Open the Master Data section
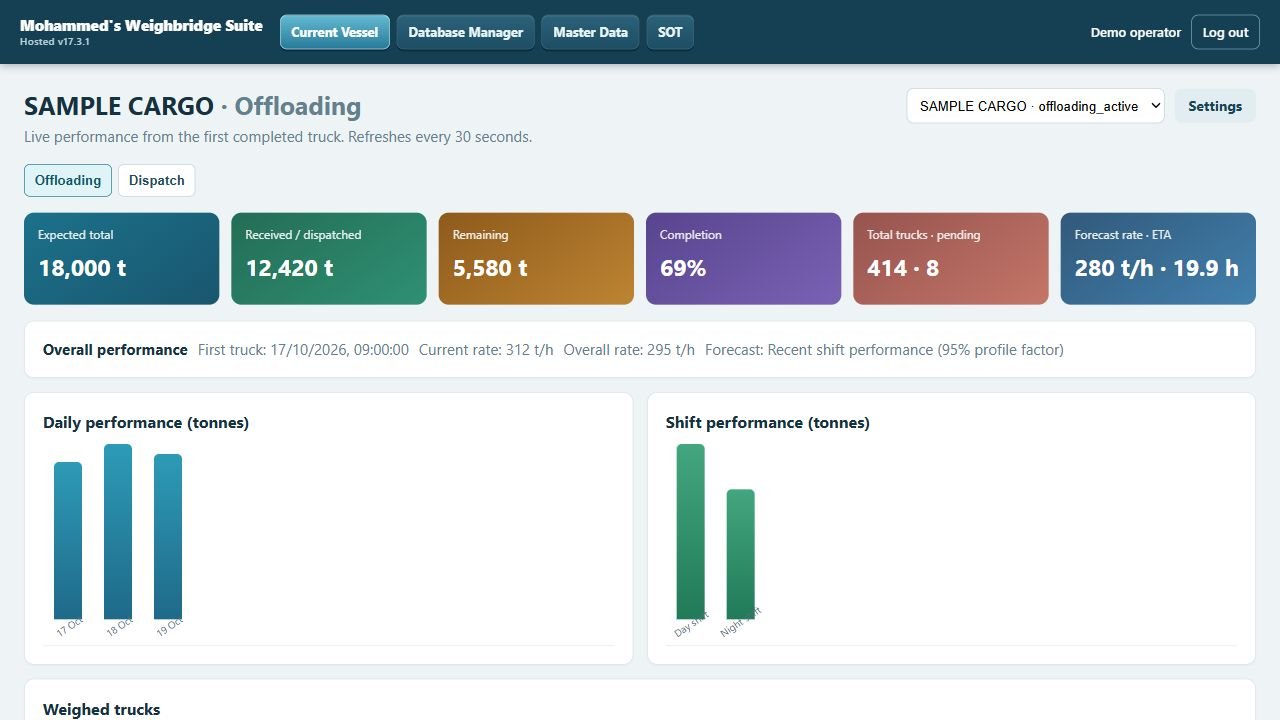The height and width of the screenshot is (720, 1280). (x=590, y=32)
